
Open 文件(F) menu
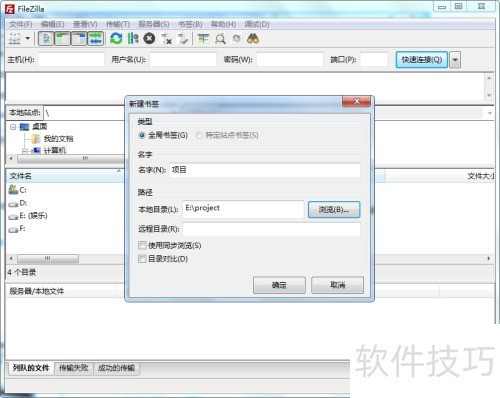pyautogui.click(x=20, y=24)
